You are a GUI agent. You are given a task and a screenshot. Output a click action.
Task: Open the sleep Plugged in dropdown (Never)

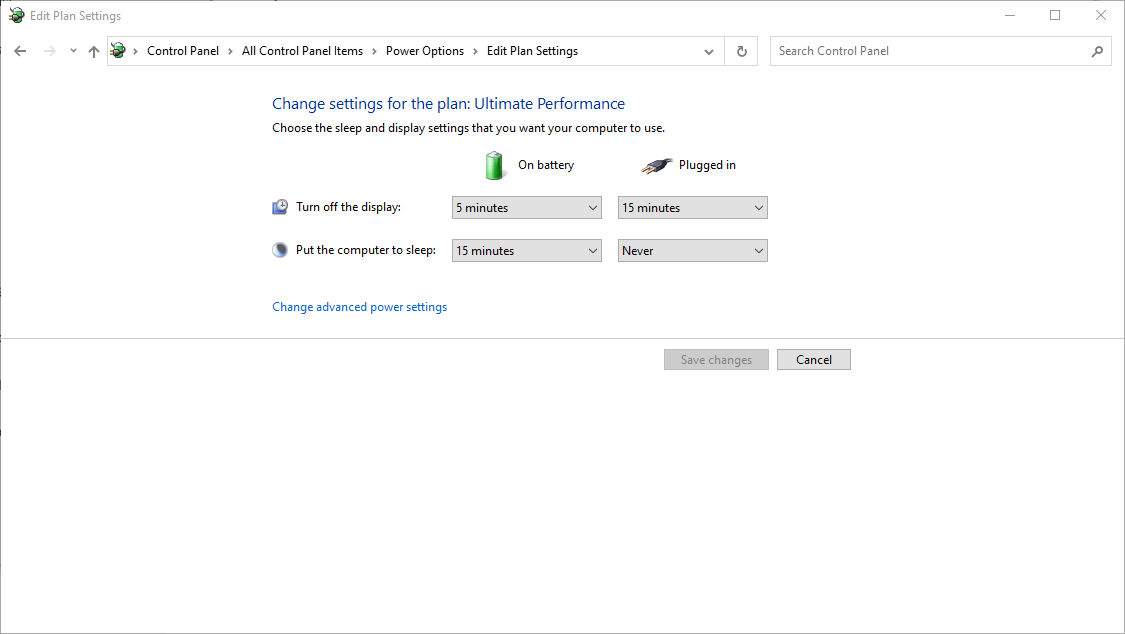pos(692,251)
